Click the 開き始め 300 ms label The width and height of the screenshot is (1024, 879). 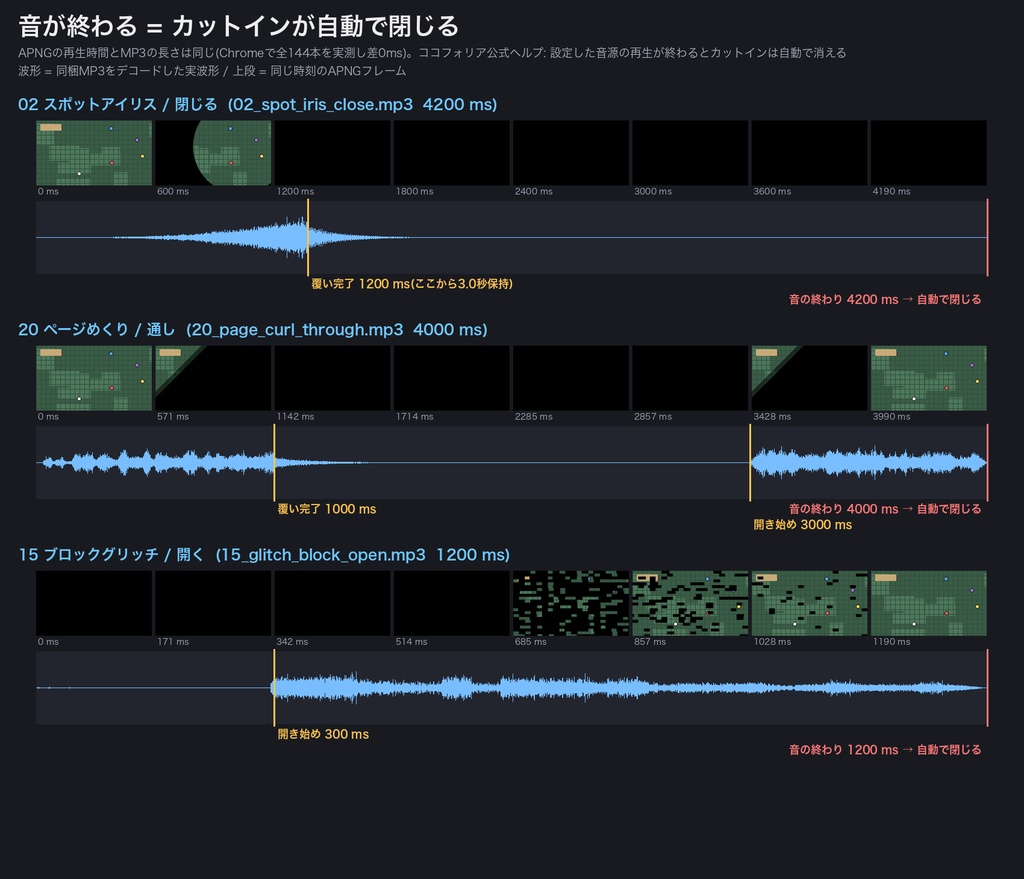point(323,735)
